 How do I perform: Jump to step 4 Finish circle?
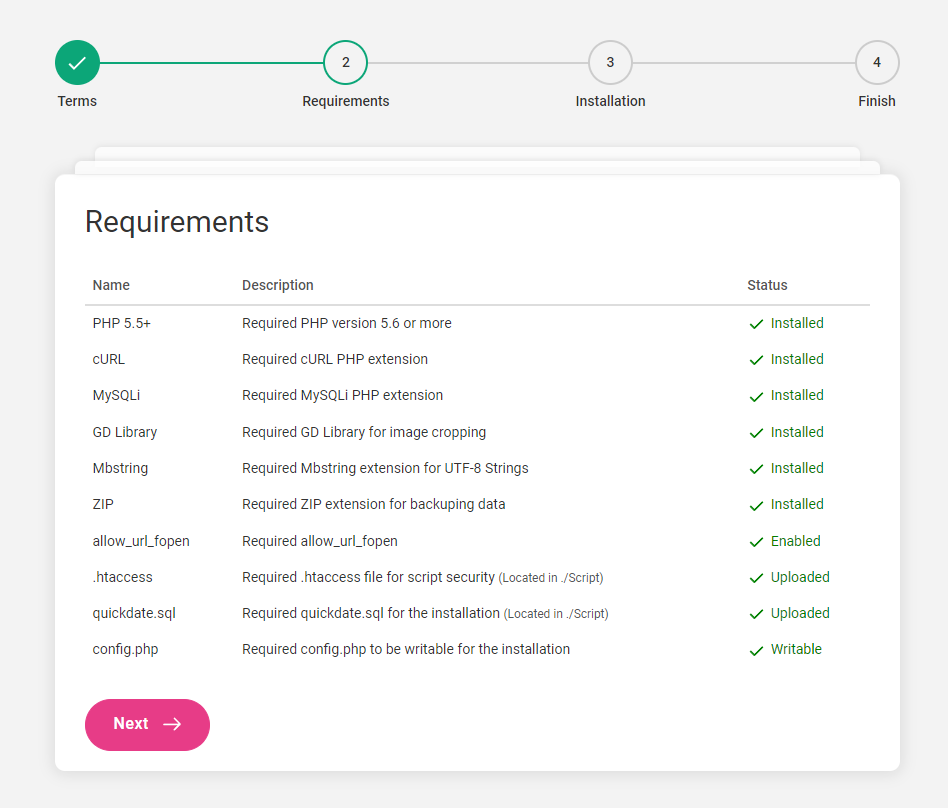tap(877, 63)
